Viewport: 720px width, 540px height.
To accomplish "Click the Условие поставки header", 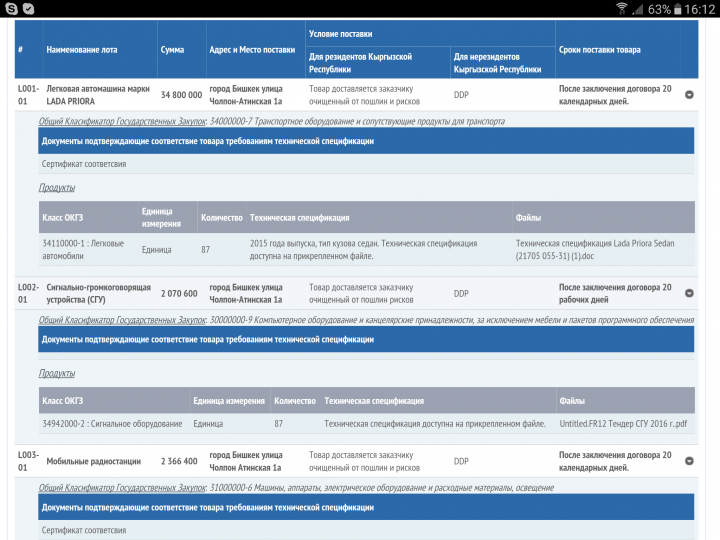I will point(340,34).
